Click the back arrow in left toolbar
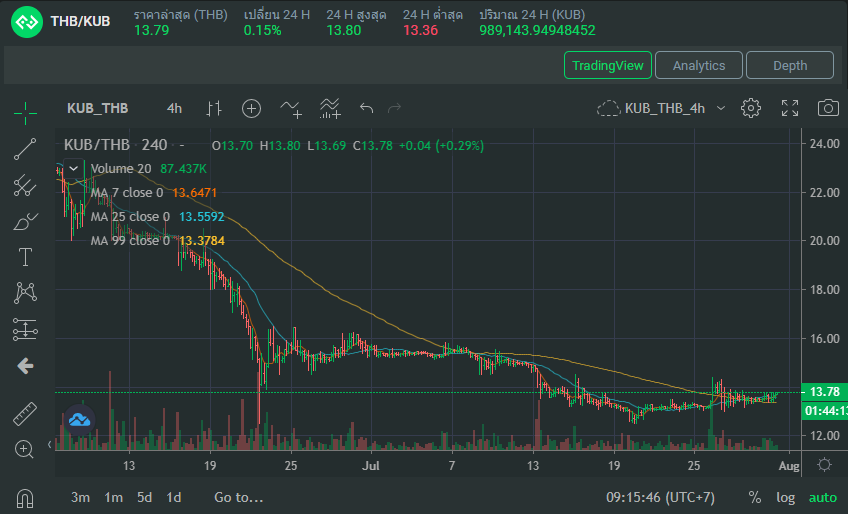848x514 pixels. (25, 366)
